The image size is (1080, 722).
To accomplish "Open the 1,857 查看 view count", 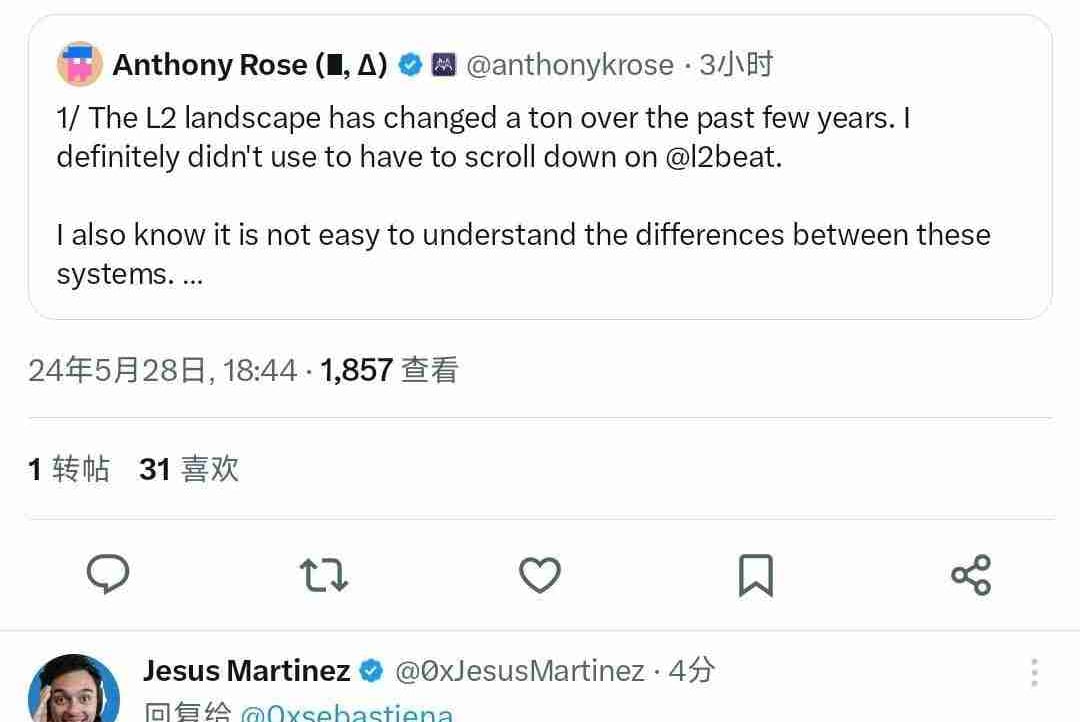I will point(389,371).
